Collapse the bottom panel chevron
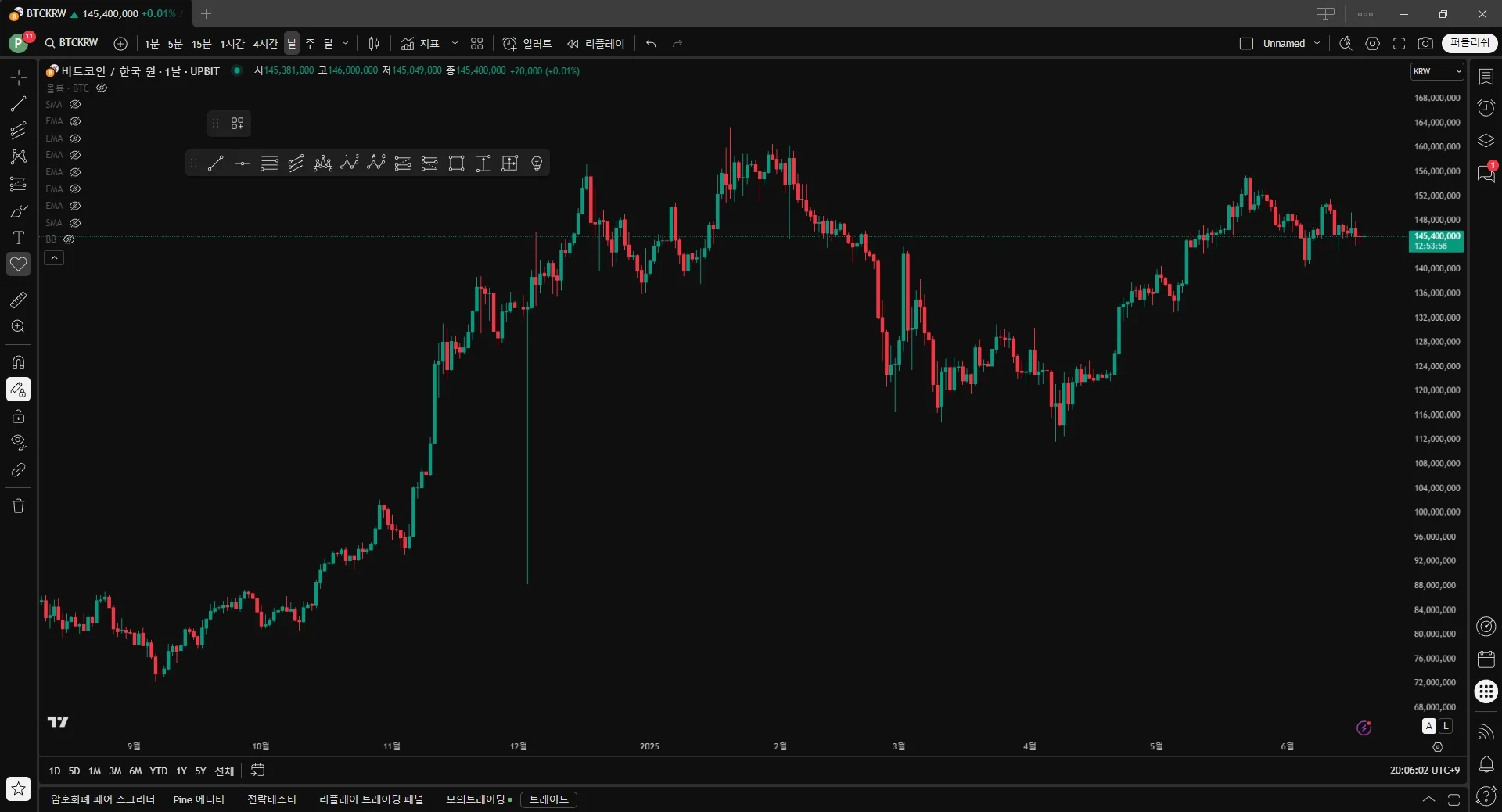1502x812 pixels. point(1428,799)
